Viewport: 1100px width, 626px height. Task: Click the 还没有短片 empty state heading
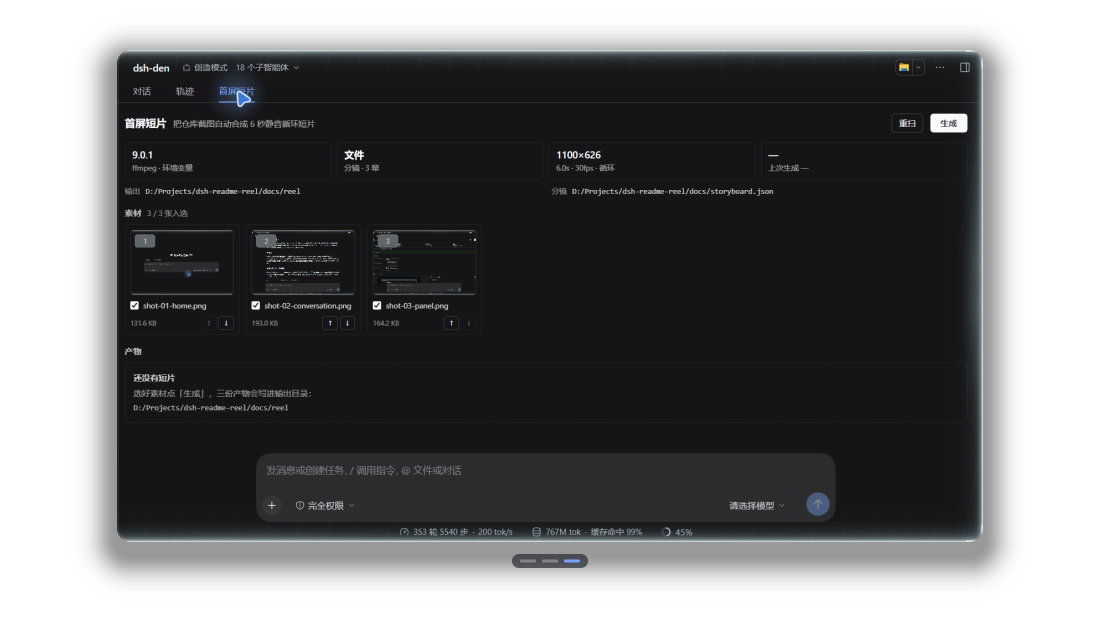pyautogui.click(x=154, y=378)
